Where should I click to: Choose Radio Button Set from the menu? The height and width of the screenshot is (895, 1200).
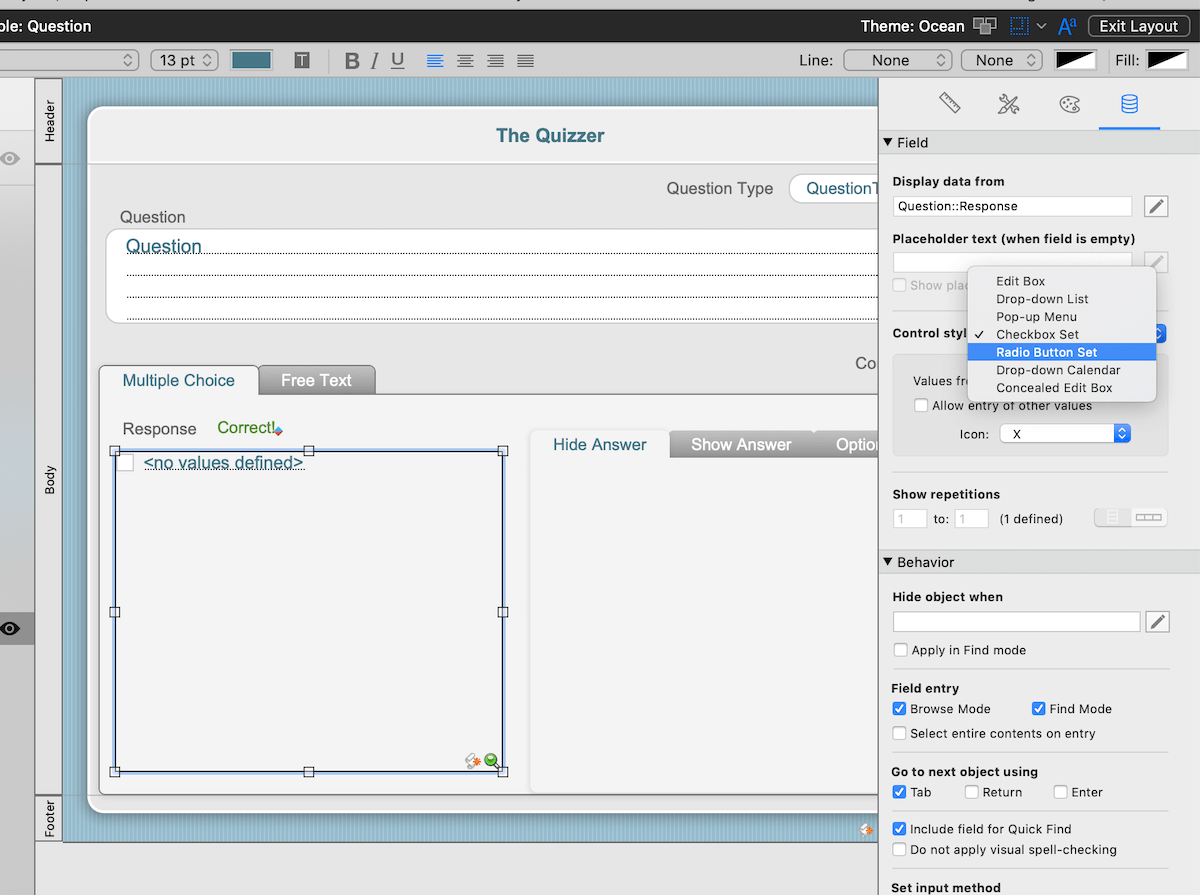(x=1046, y=352)
